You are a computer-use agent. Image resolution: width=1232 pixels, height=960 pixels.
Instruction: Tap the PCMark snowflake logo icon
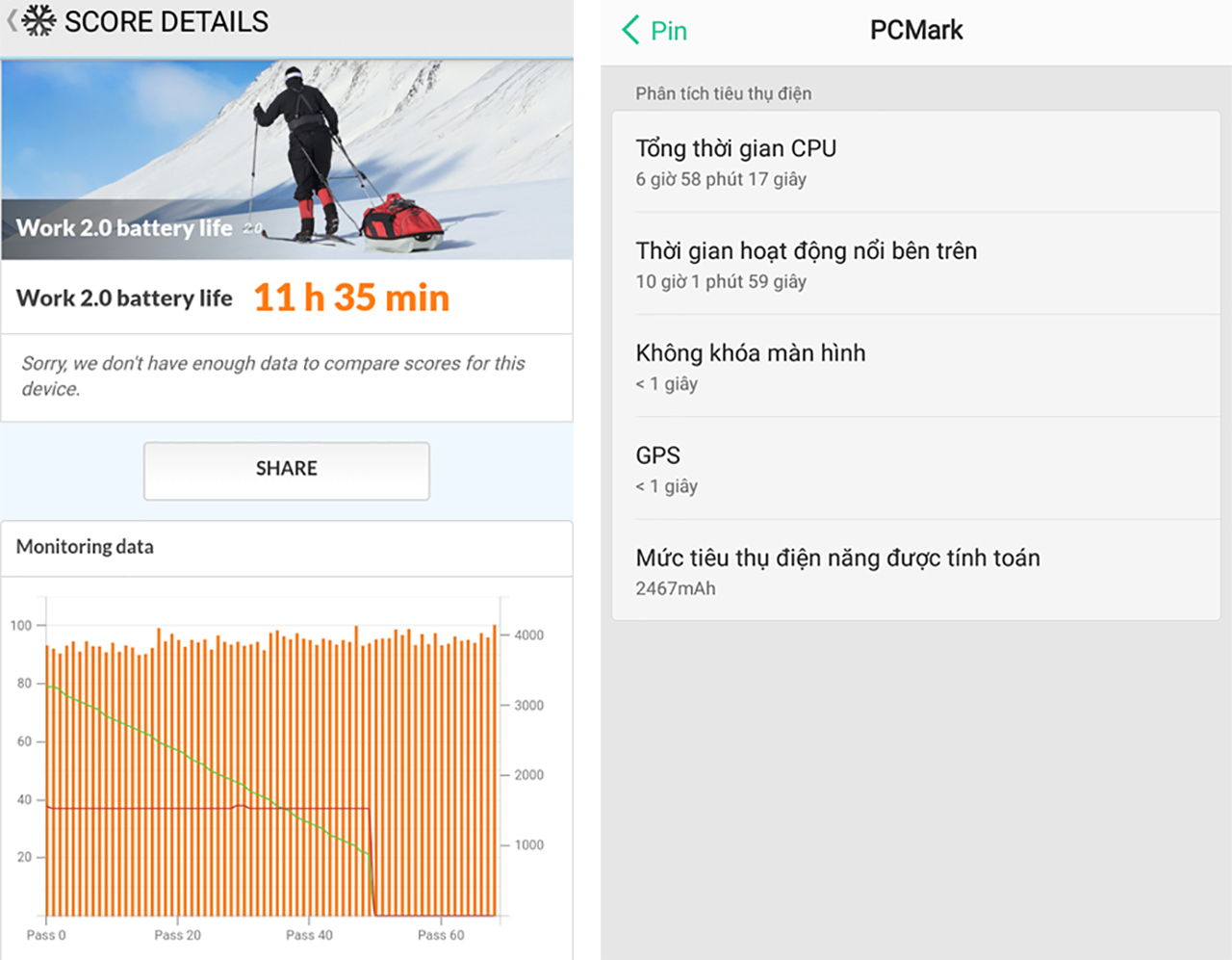[38, 20]
